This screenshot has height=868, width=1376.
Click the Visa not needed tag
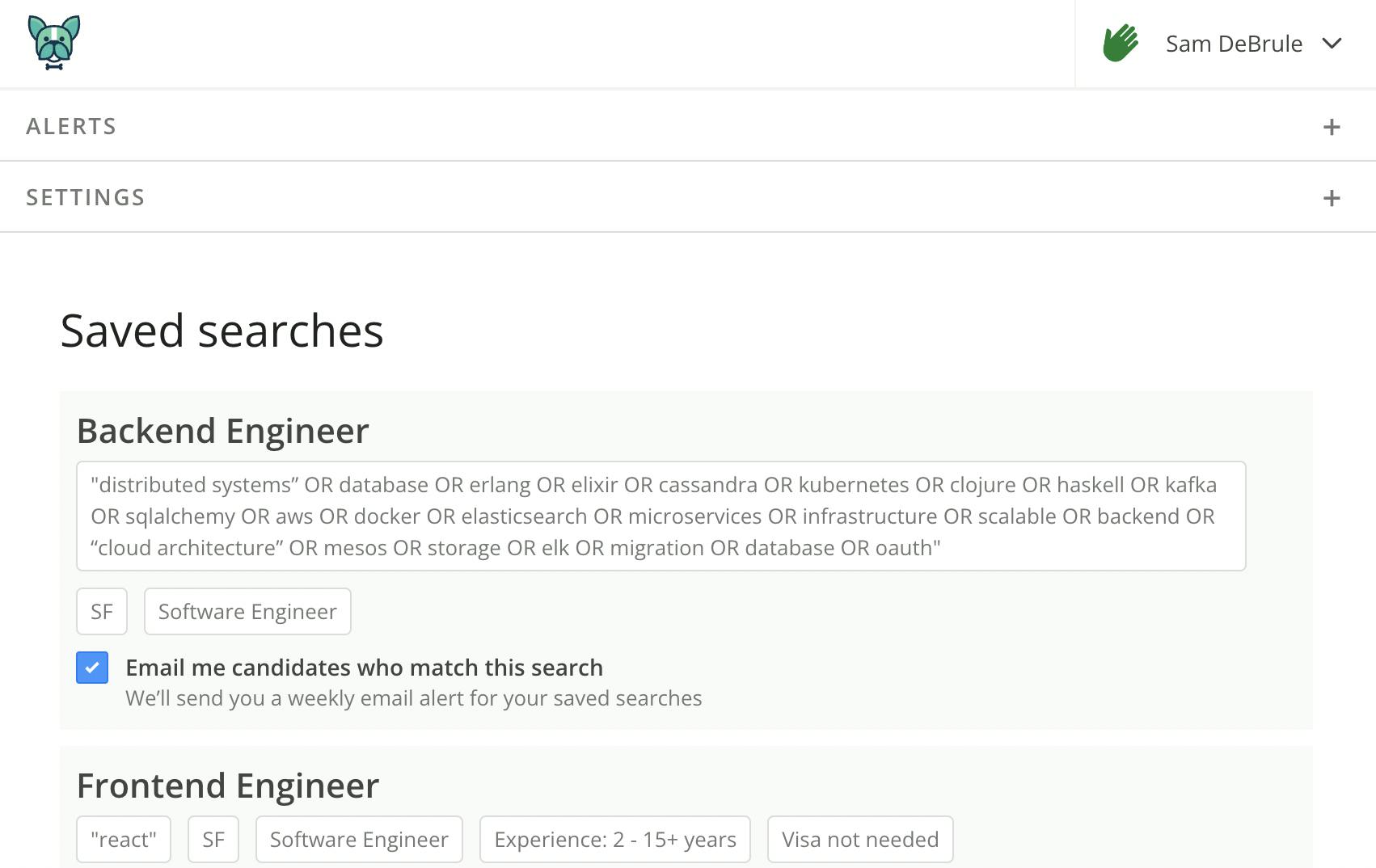(860, 839)
